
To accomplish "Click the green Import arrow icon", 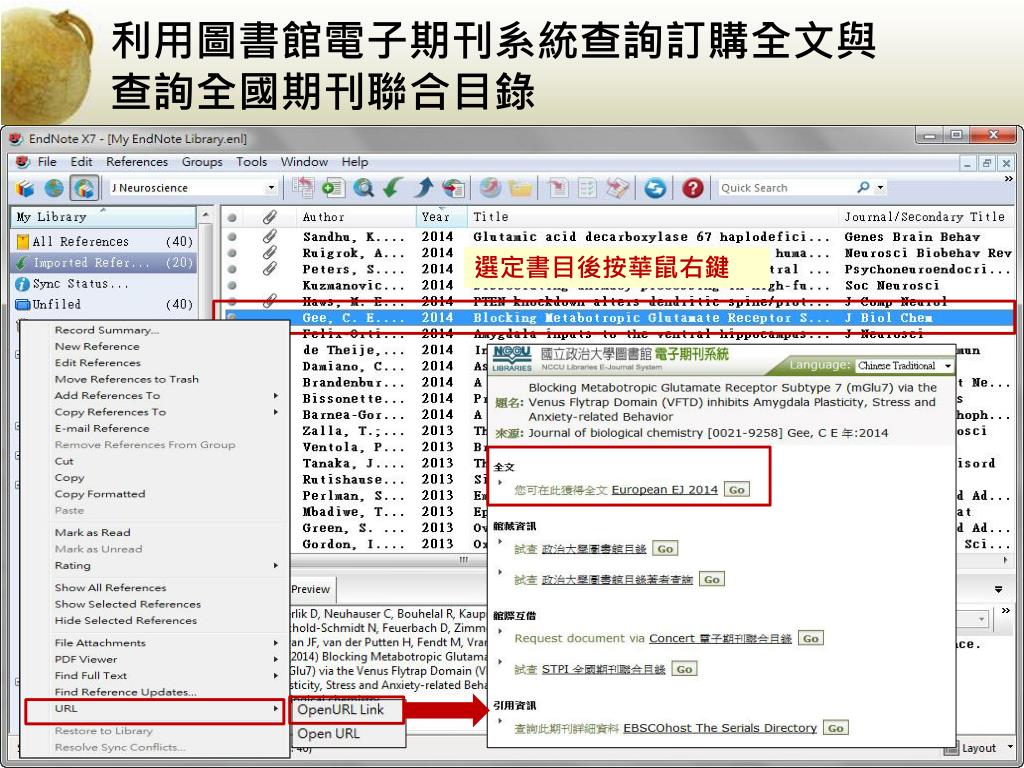I will 393,188.
